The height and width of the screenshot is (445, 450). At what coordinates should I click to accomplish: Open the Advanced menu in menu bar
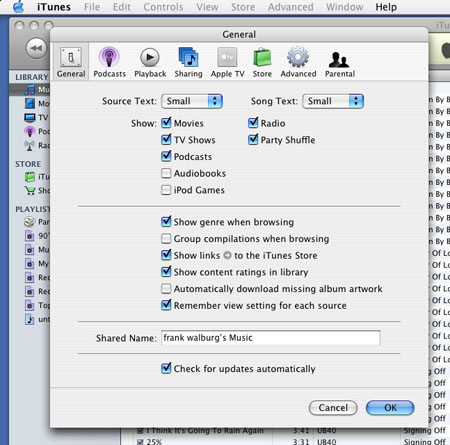tap(291, 7)
